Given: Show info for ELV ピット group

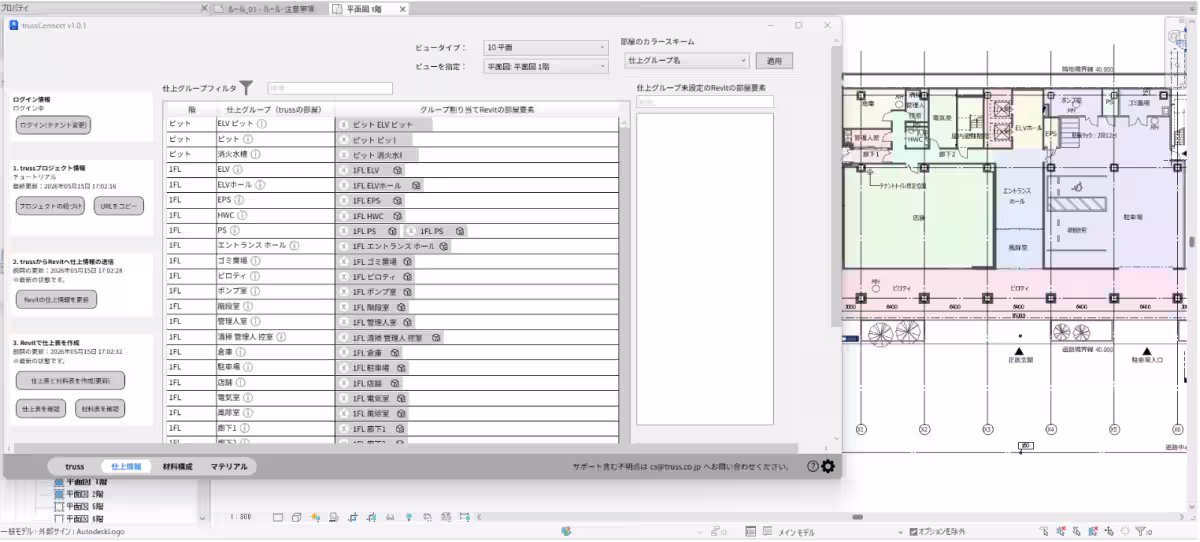Looking at the screenshot, I should tap(262, 124).
